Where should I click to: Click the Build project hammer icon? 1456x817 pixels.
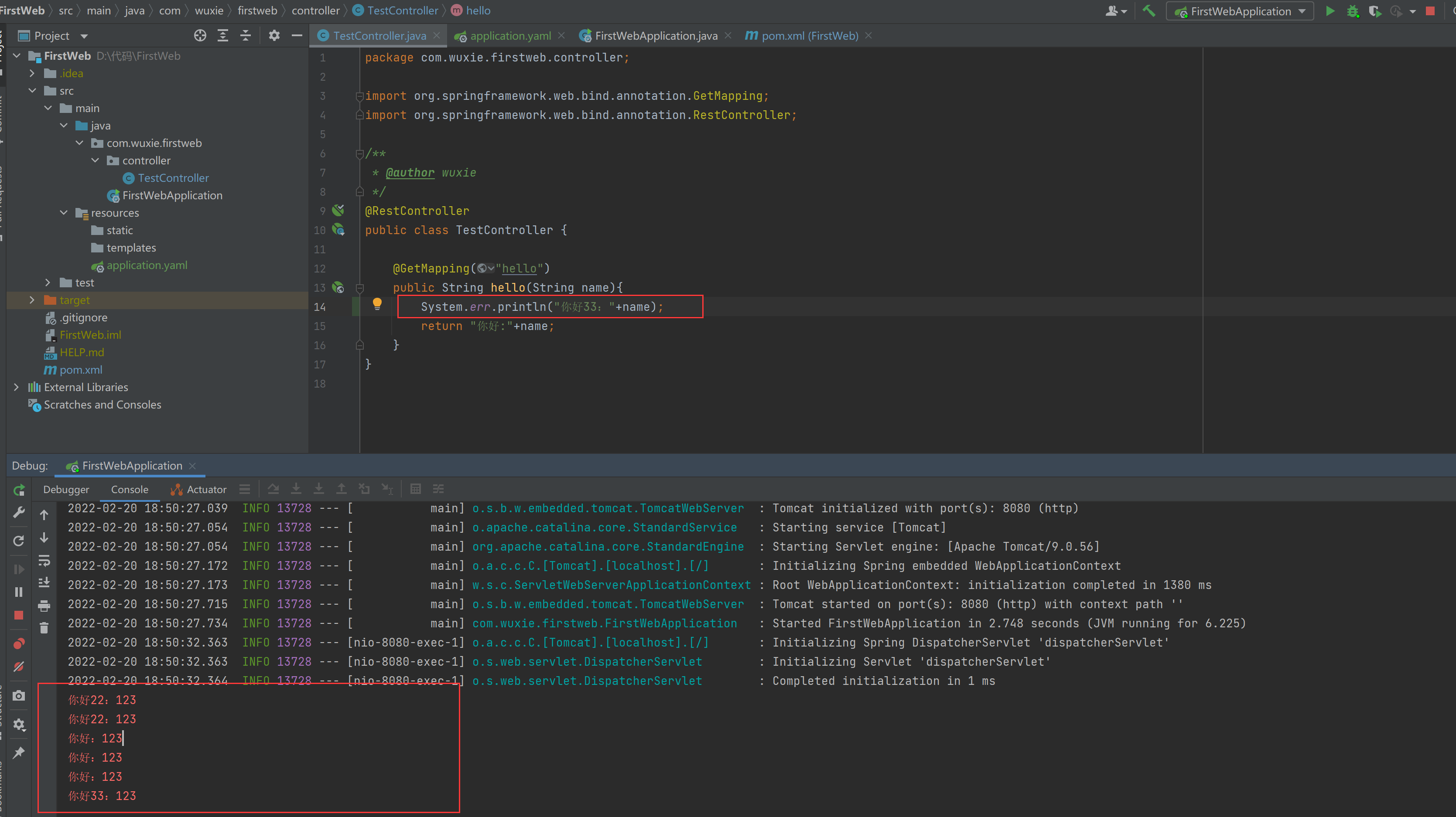[1148, 11]
